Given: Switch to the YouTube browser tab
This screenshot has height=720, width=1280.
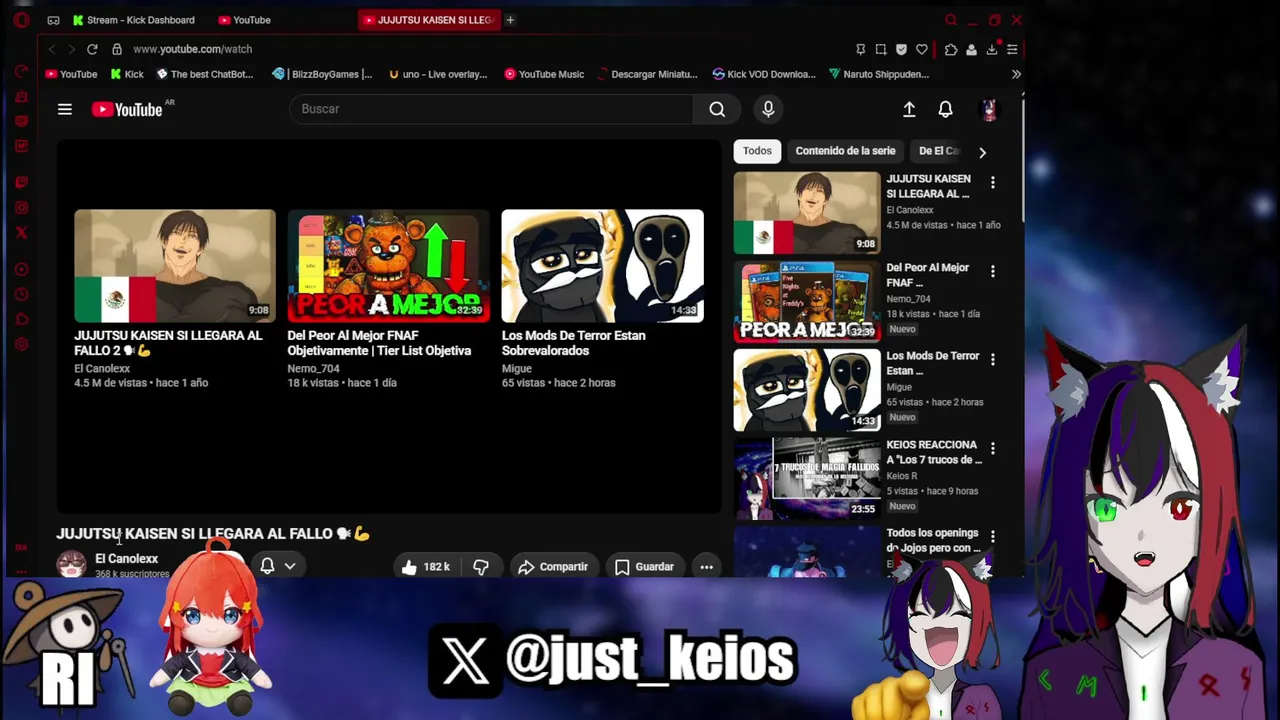Looking at the screenshot, I should (x=245, y=20).
